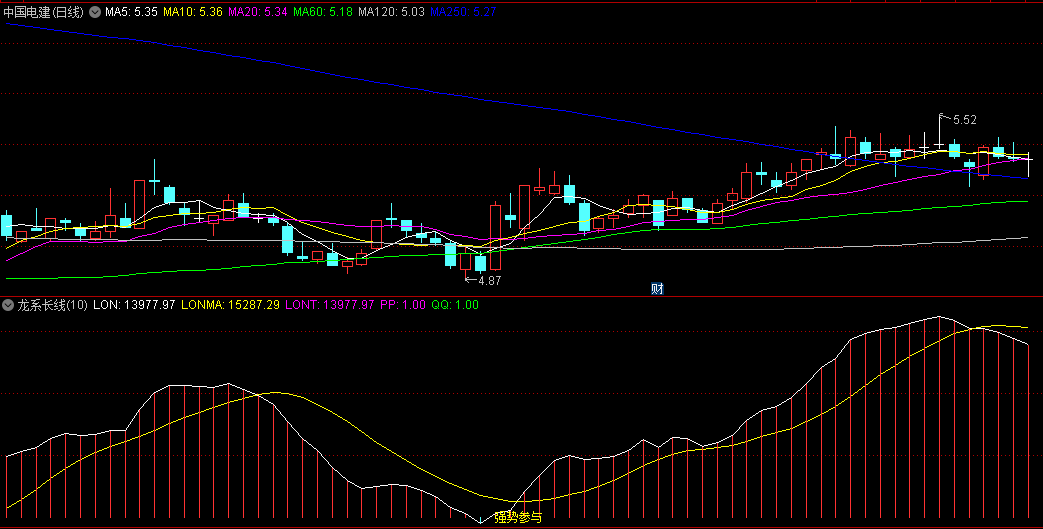Select the MA20: 5.34 label
The height and width of the screenshot is (529, 1043).
257,12
